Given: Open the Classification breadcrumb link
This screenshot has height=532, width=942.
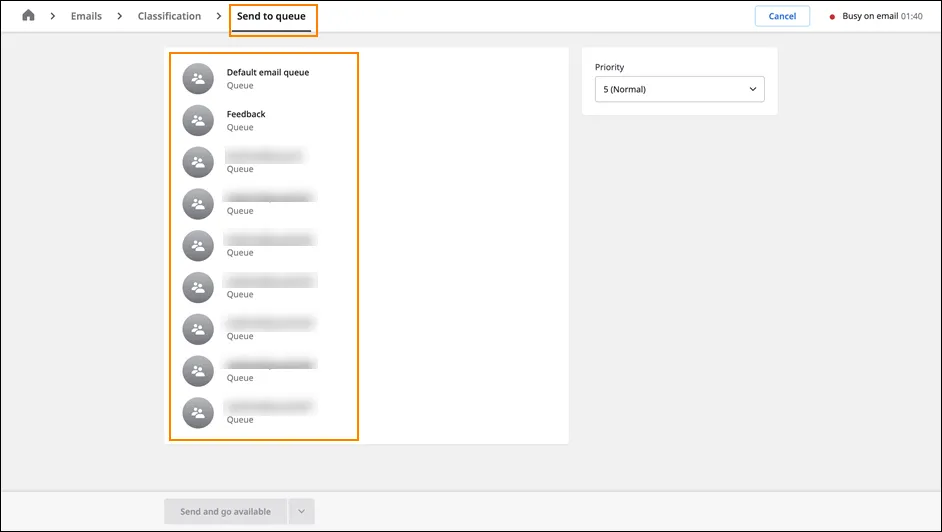Looking at the screenshot, I should click(x=169, y=16).
